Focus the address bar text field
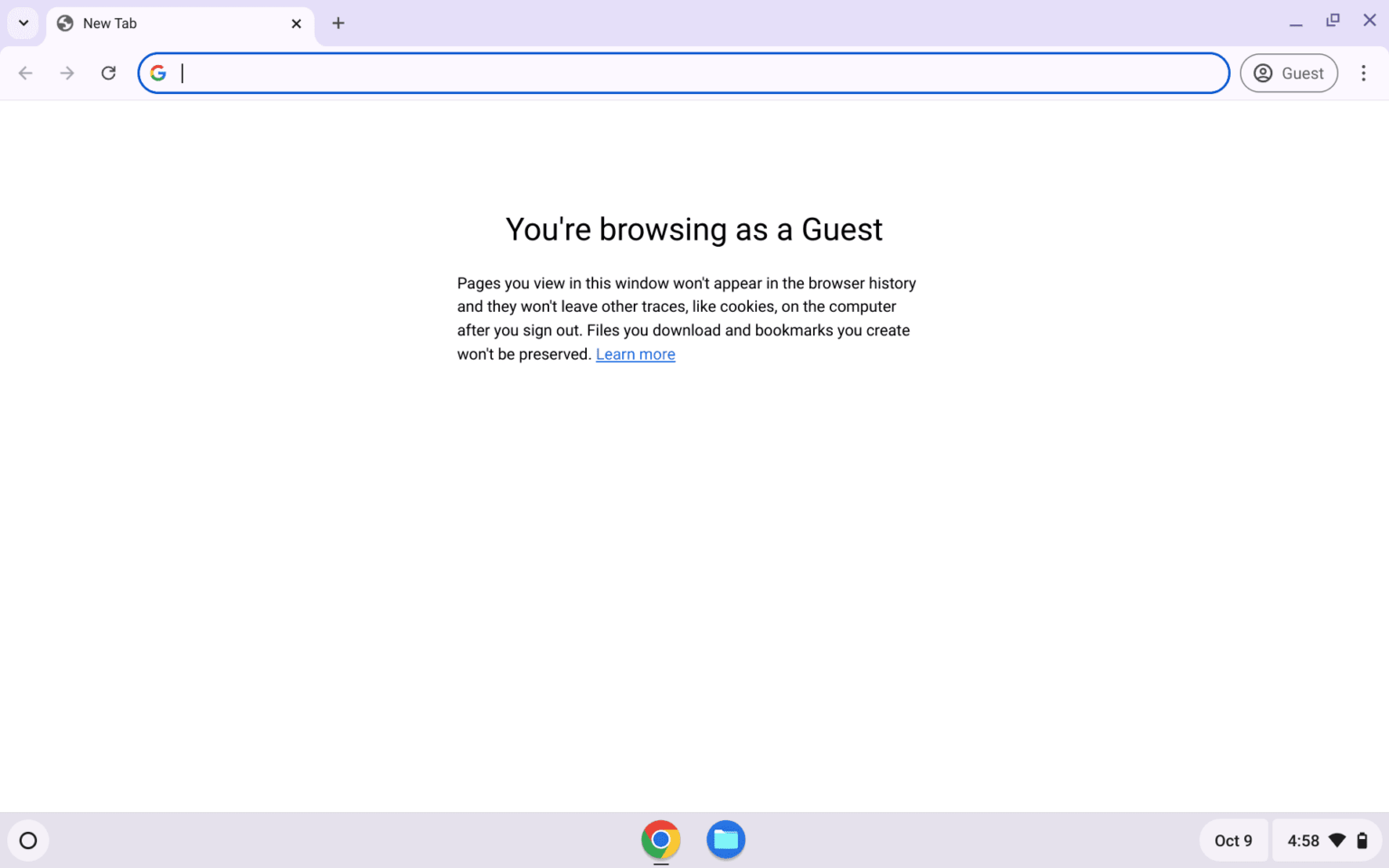1389x868 pixels. click(x=687, y=73)
